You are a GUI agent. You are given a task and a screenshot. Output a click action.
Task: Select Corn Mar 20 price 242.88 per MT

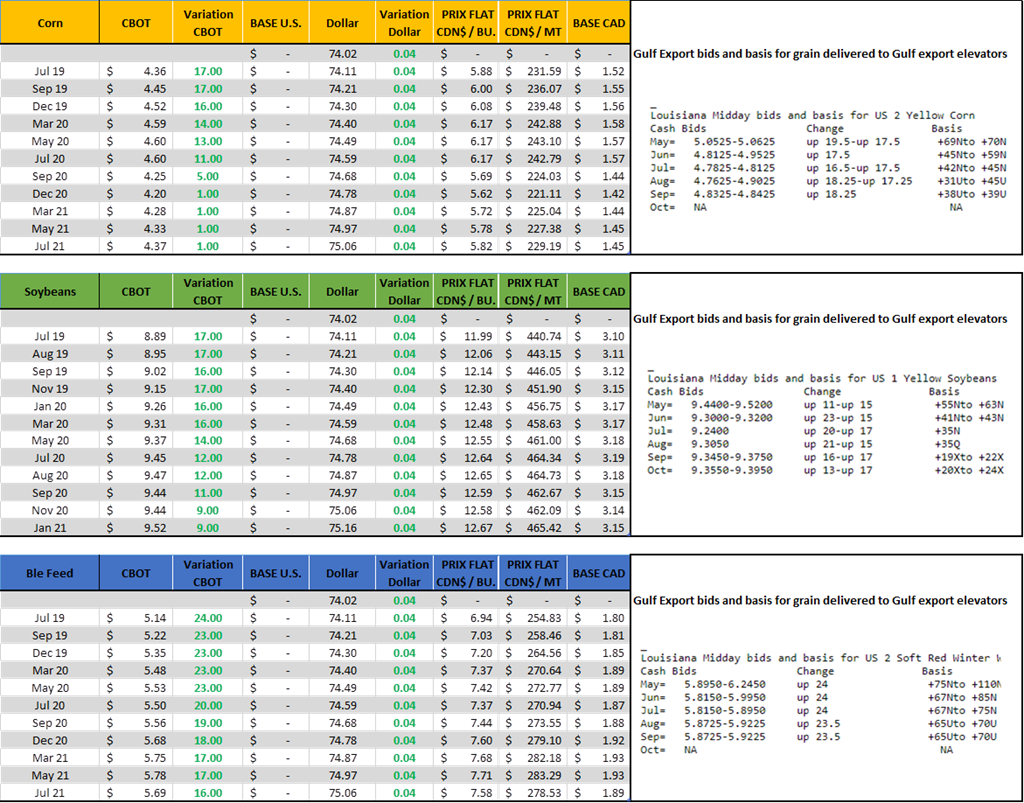(534, 123)
